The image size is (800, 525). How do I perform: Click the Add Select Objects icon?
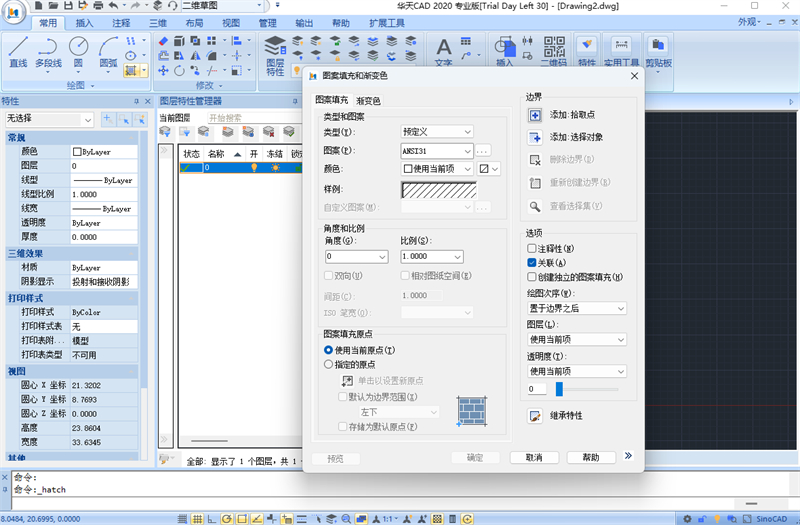tap(535, 137)
